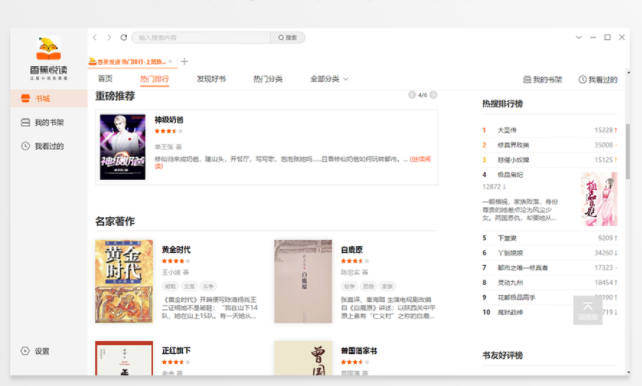Switch to the 发现好书 nav tab
642x386 pixels.
tap(211, 79)
